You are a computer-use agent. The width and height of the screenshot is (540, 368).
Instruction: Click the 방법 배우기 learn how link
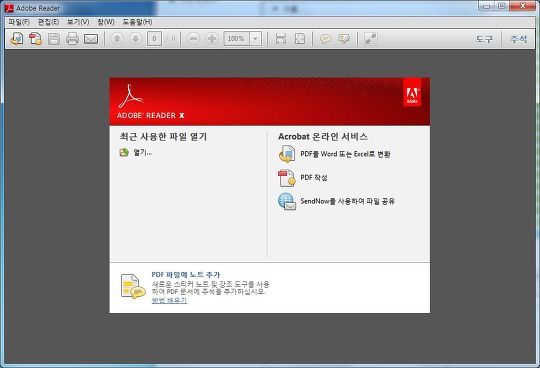click(169, 300)
